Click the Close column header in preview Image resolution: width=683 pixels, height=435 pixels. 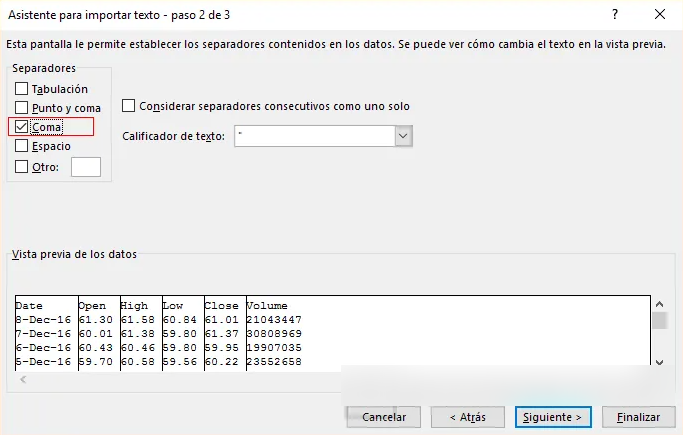click(222, 306)
